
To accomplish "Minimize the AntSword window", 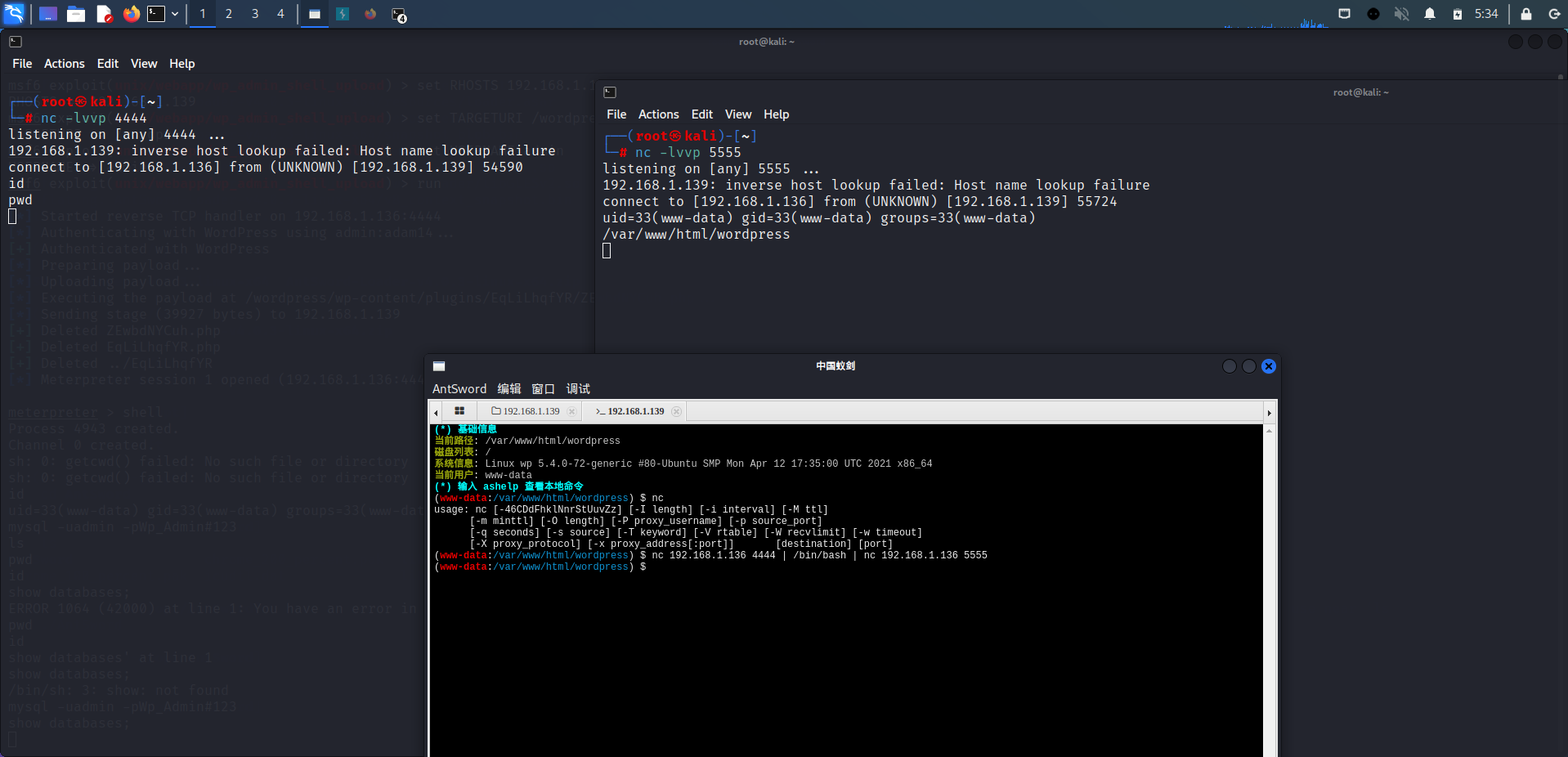I will (1230, 366).
